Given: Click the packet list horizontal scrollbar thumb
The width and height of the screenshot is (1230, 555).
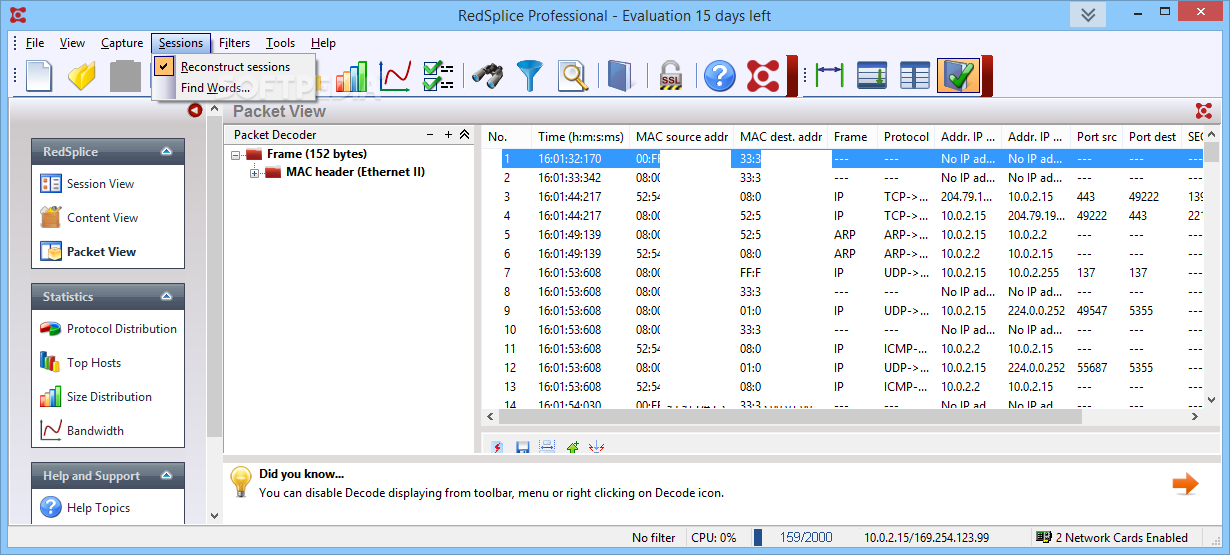Looking at the screenshot, I should 790,416.
